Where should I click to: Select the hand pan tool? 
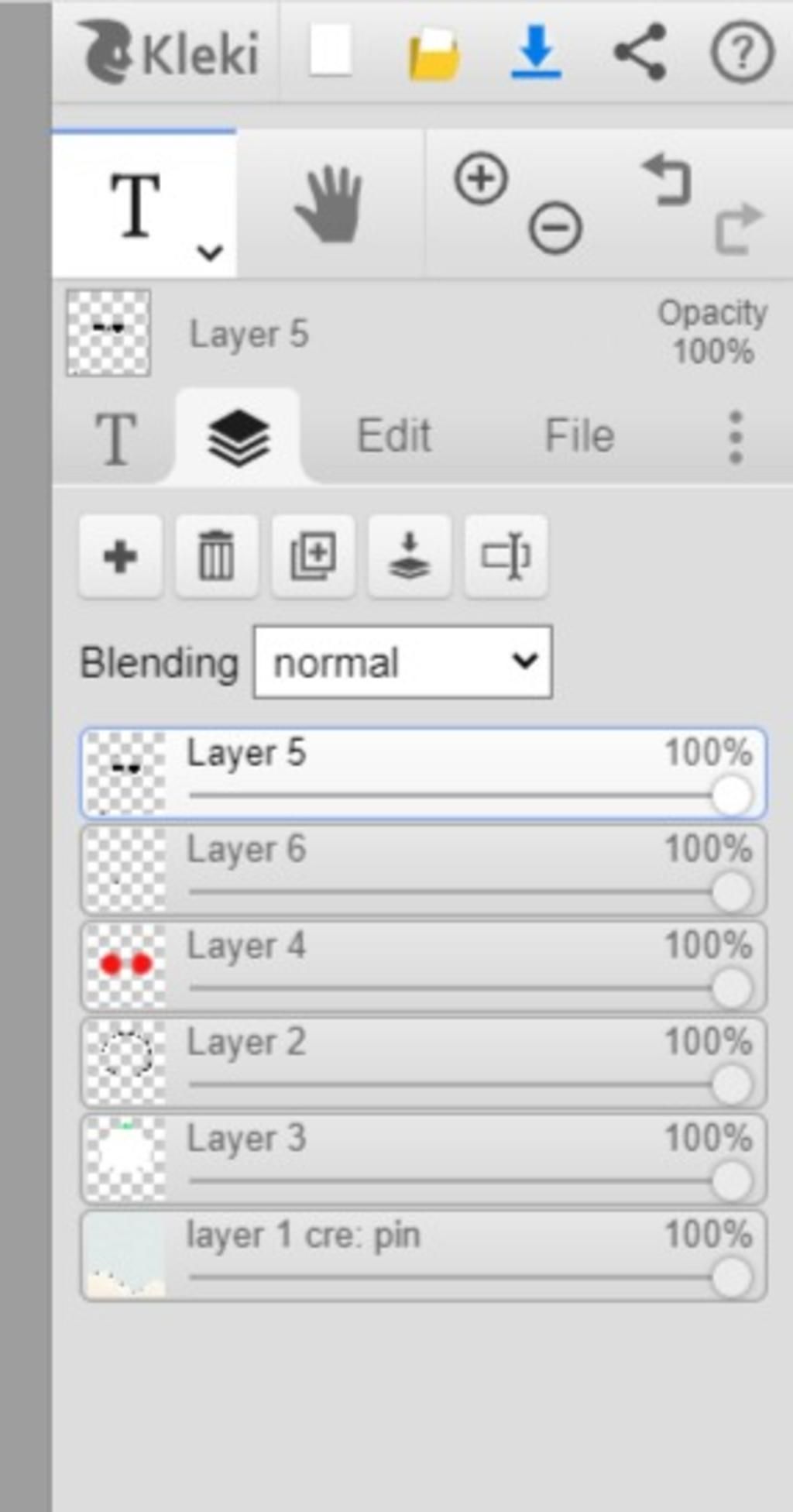point(329,204)
